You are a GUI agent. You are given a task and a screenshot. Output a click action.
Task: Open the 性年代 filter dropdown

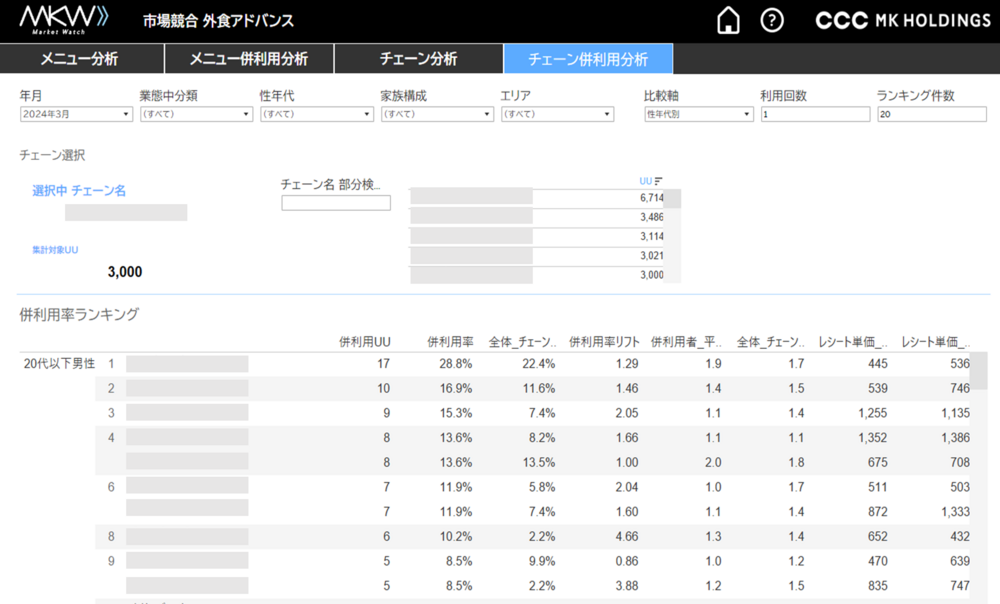click(316, 115)
